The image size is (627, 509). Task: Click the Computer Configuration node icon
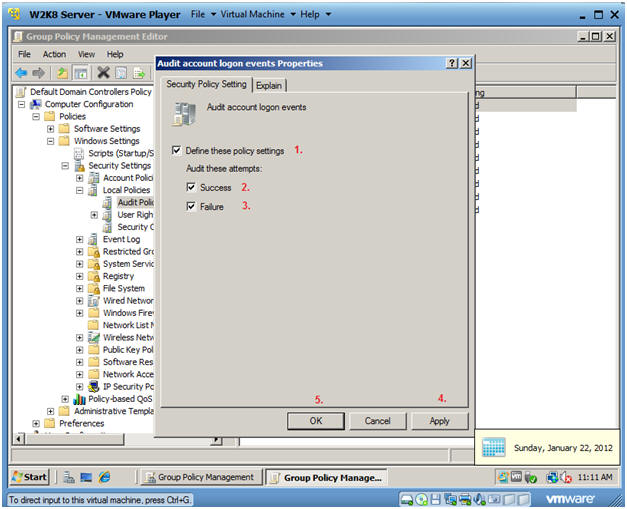(36, 104)
